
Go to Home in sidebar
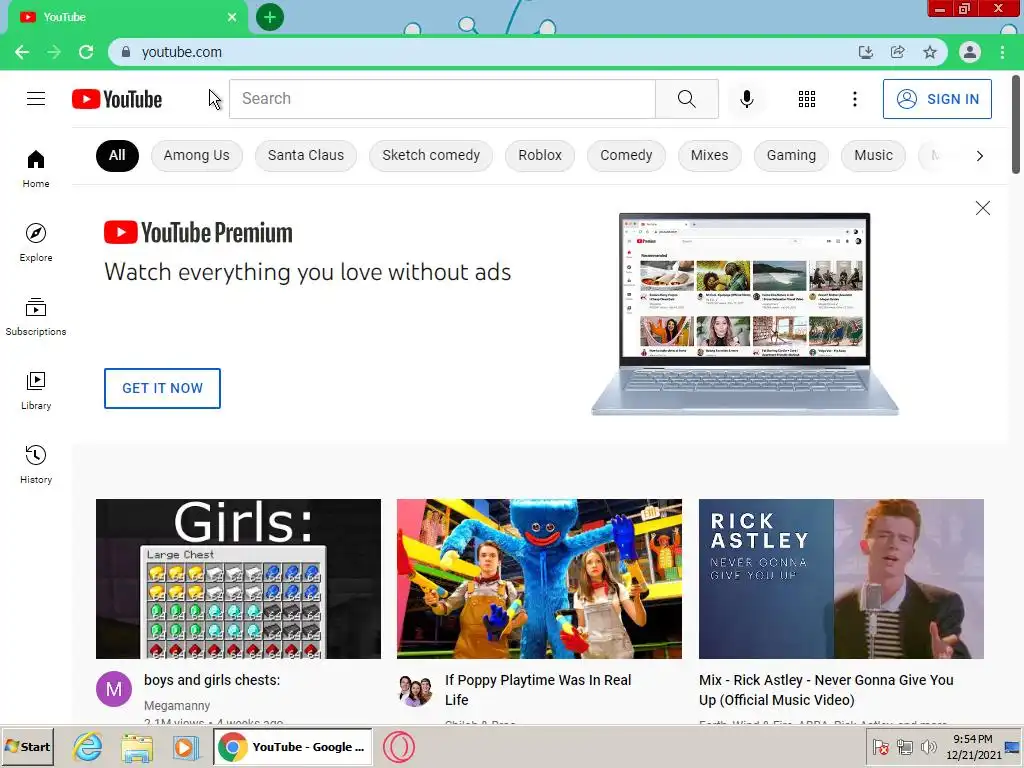tap(36, 168)
